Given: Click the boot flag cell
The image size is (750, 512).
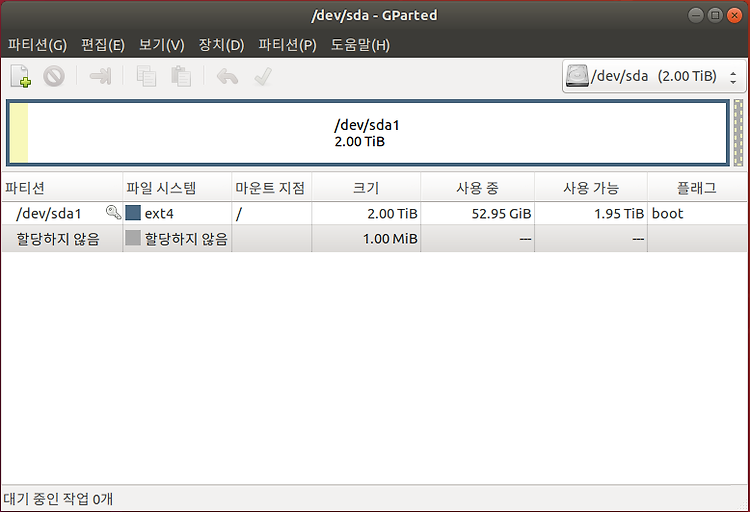Looking at the screenshot, I should (697, 213).
